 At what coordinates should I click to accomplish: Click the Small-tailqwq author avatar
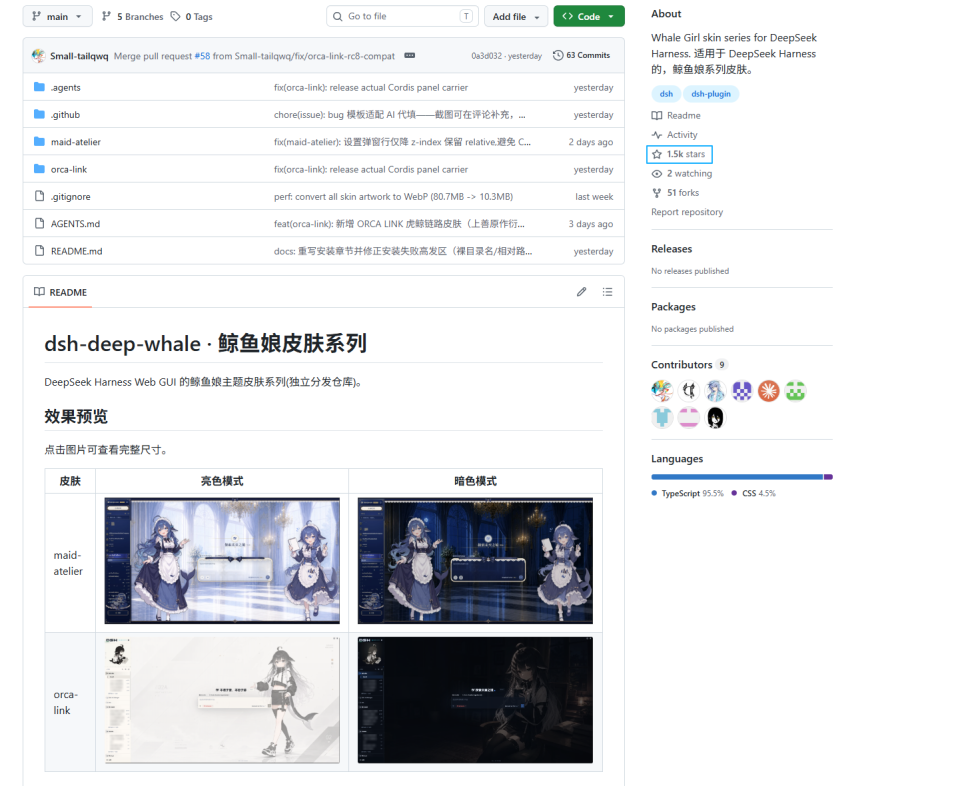point(39,56)
